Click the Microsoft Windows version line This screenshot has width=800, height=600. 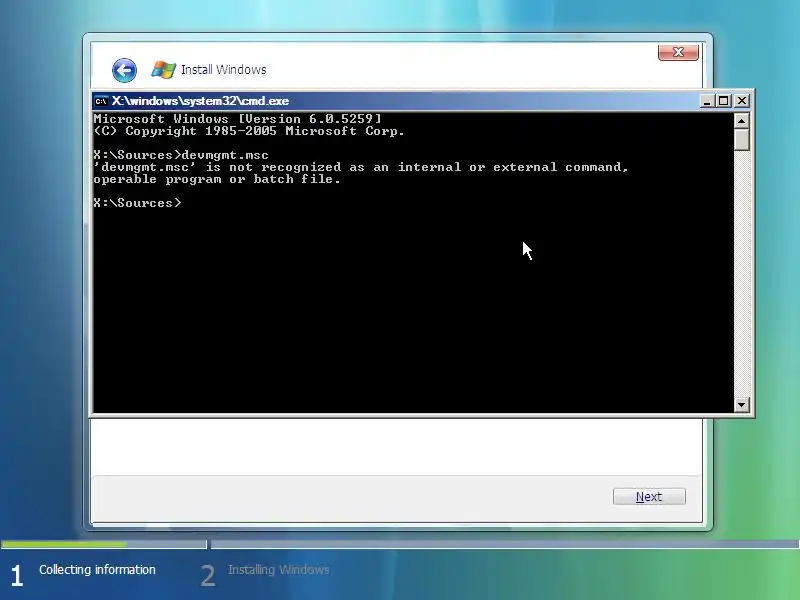point(237,119)
